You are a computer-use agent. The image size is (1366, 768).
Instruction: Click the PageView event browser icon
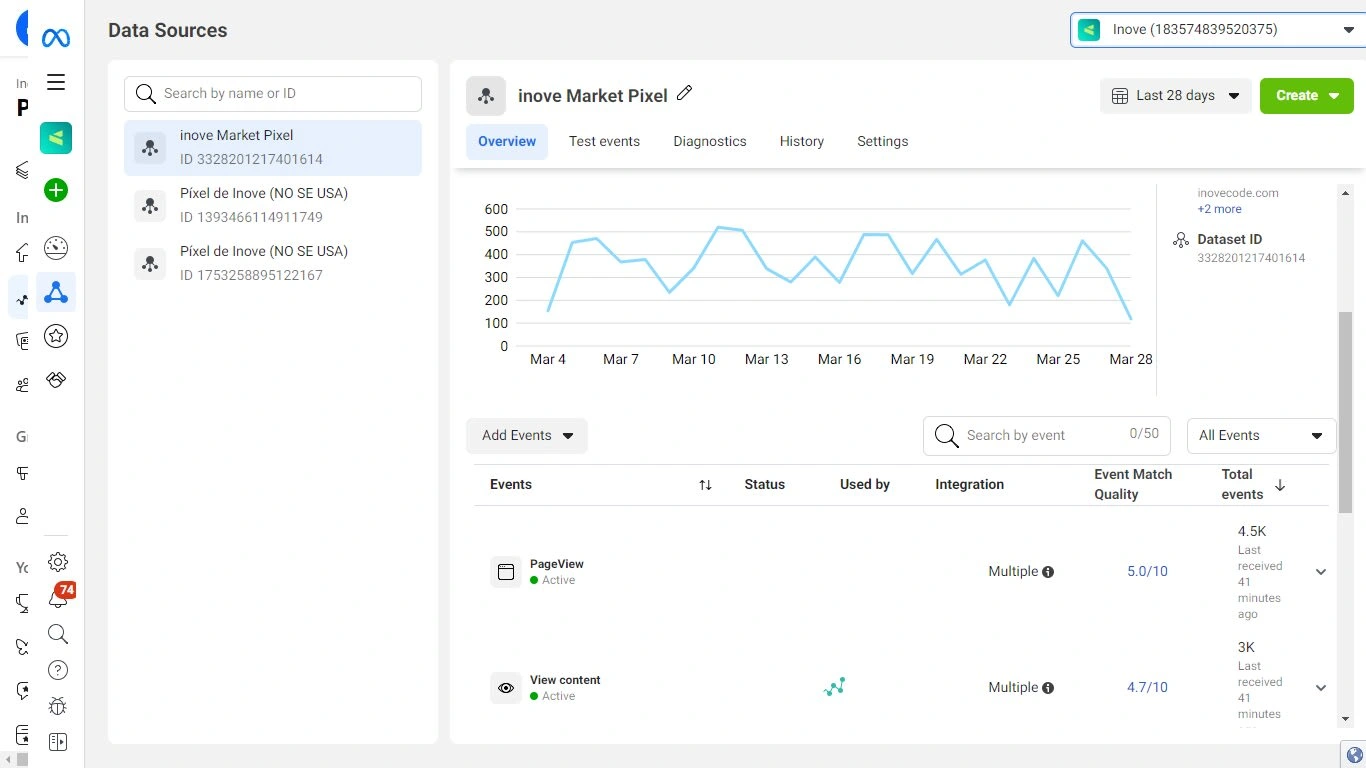pos(506,572)
